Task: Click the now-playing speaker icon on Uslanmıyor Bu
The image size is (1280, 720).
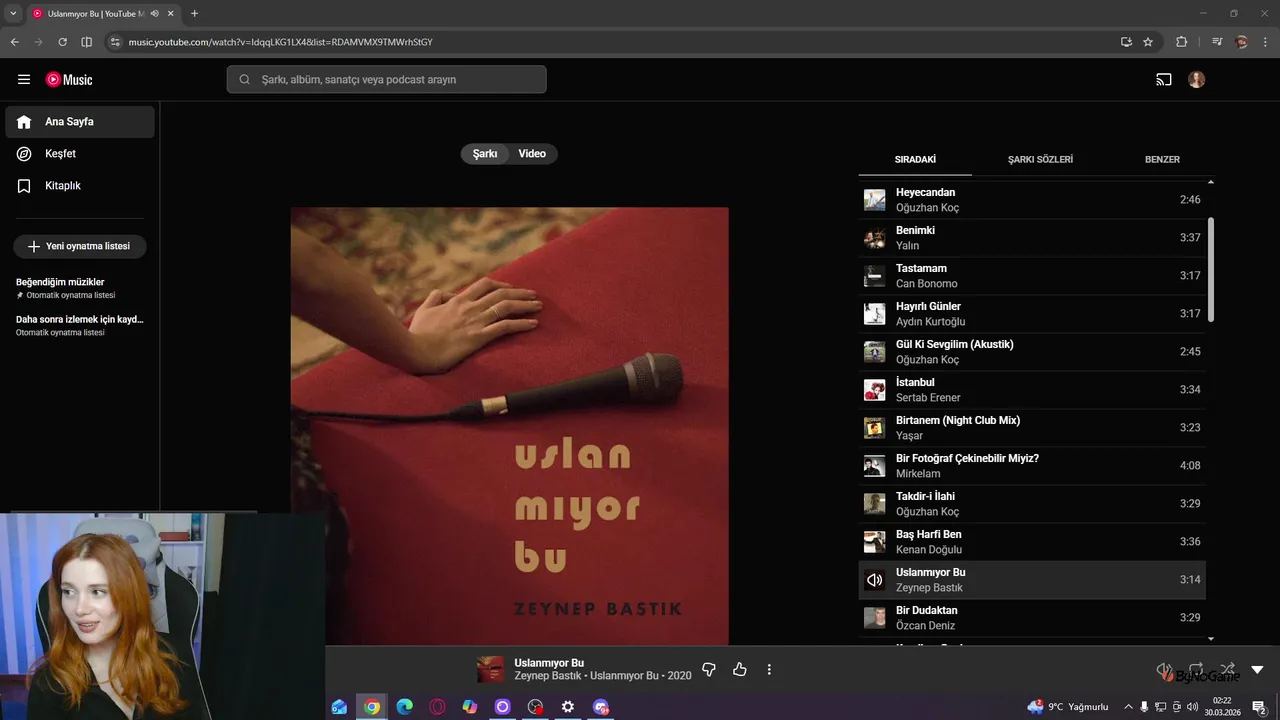Action: click(875, 580)
